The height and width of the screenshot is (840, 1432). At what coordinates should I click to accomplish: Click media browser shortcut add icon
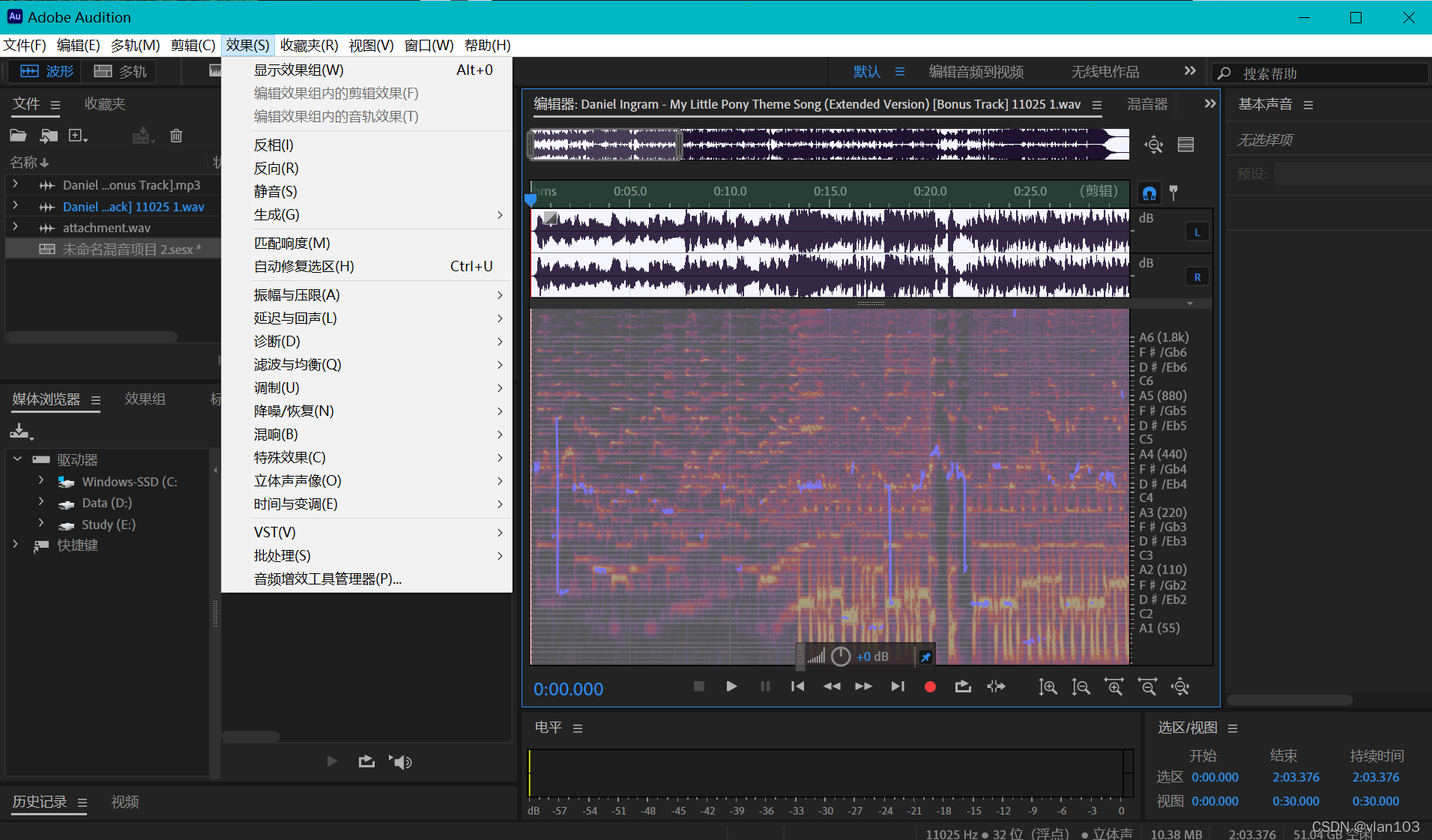[21, 432]
